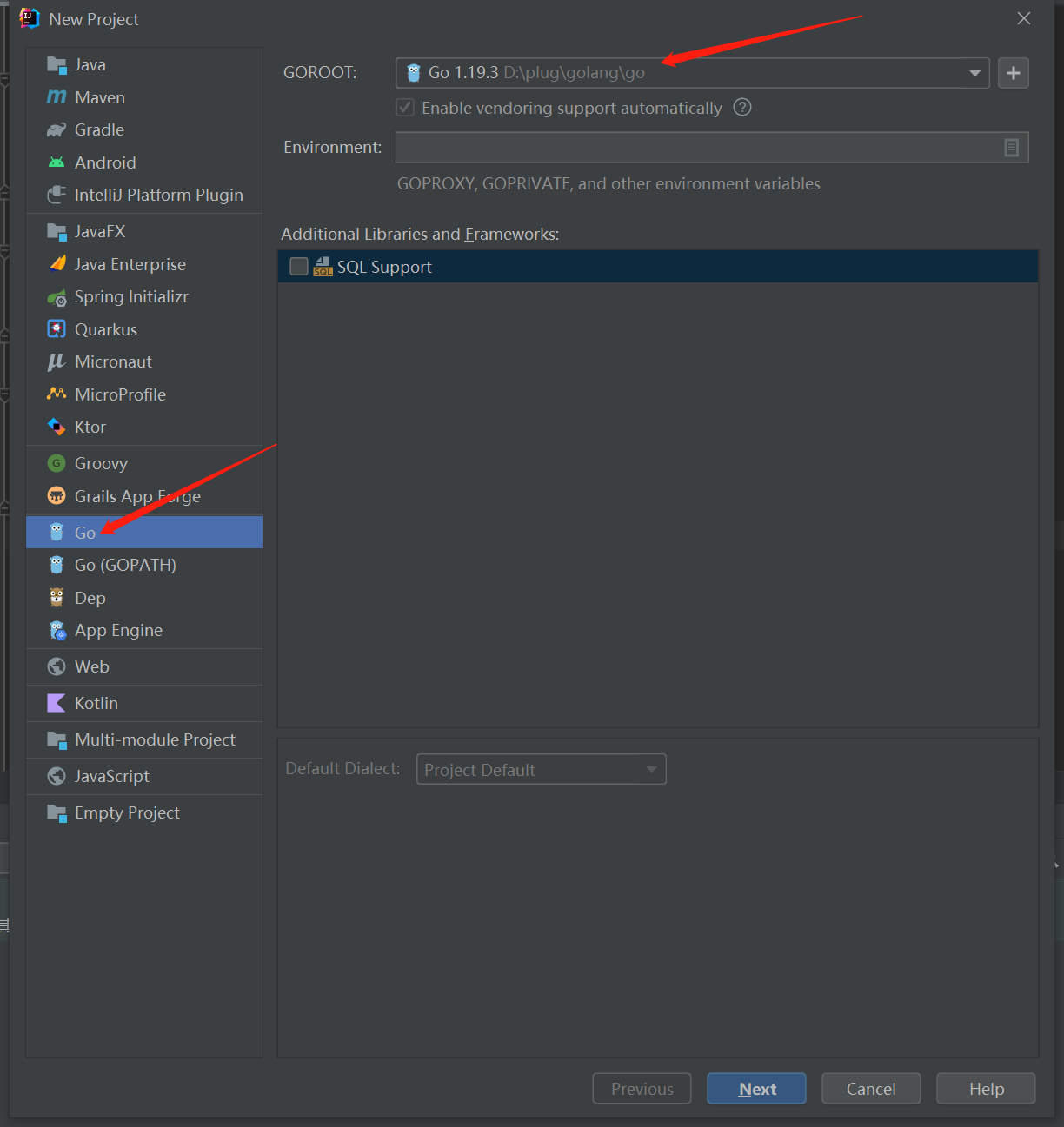Click the Next button
Screen dimensions: 1064x1127
[756, 1089]
